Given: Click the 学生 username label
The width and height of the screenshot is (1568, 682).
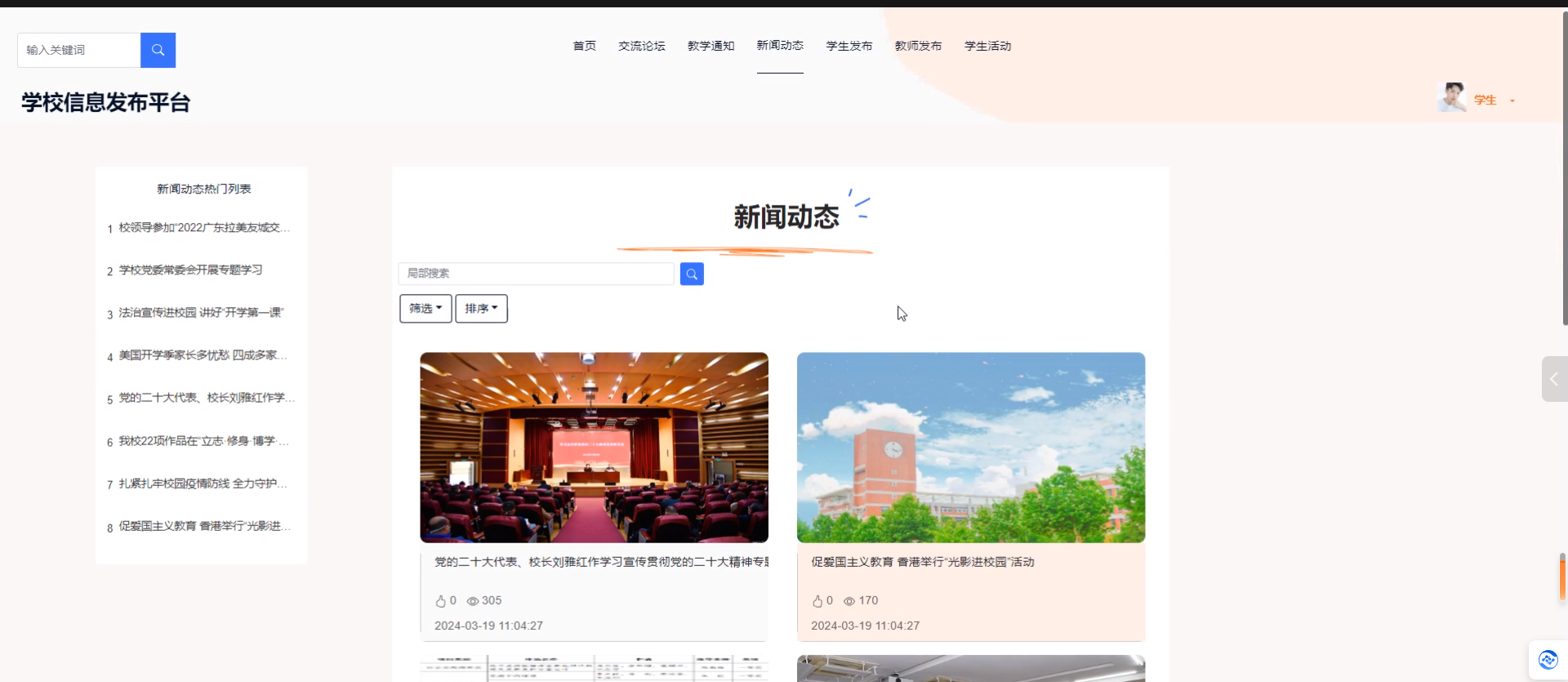Looking at the screenshot, I should tap(1486, 100).
